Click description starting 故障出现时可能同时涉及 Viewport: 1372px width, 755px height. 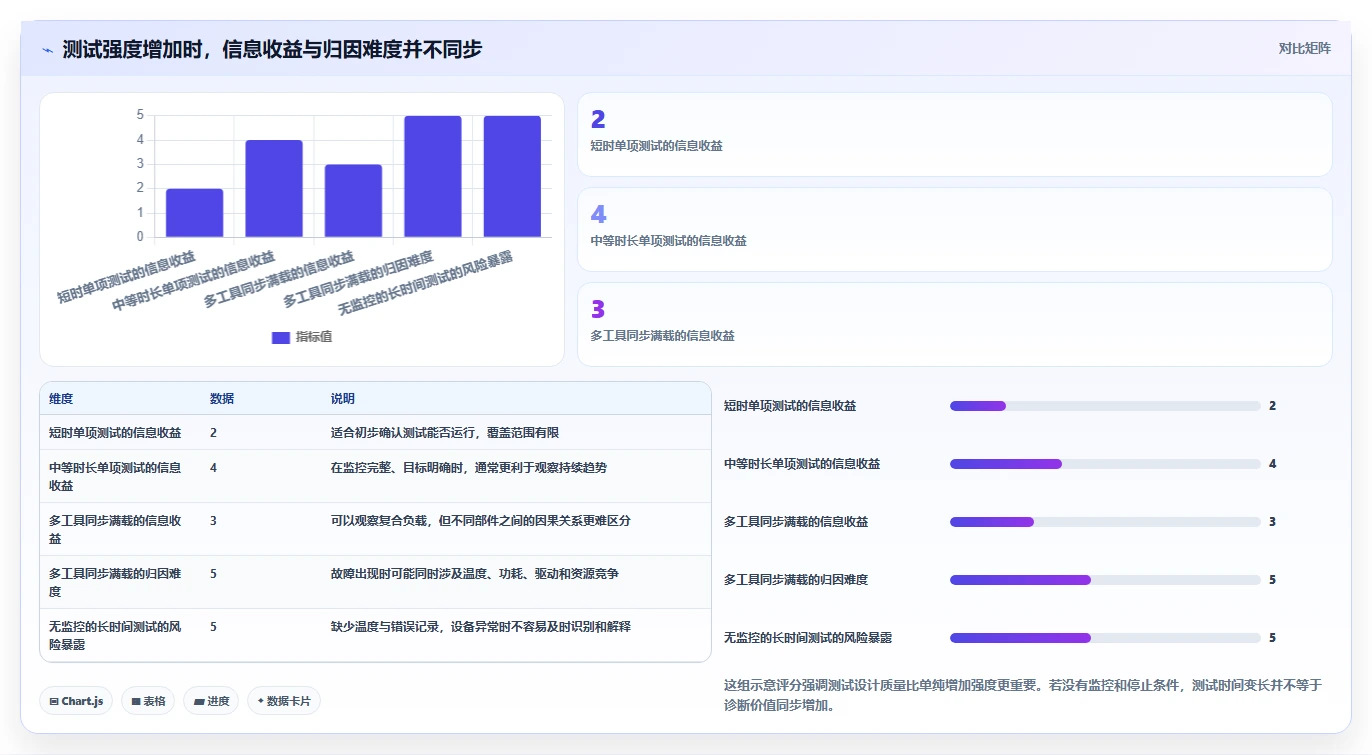click(475, 573)
